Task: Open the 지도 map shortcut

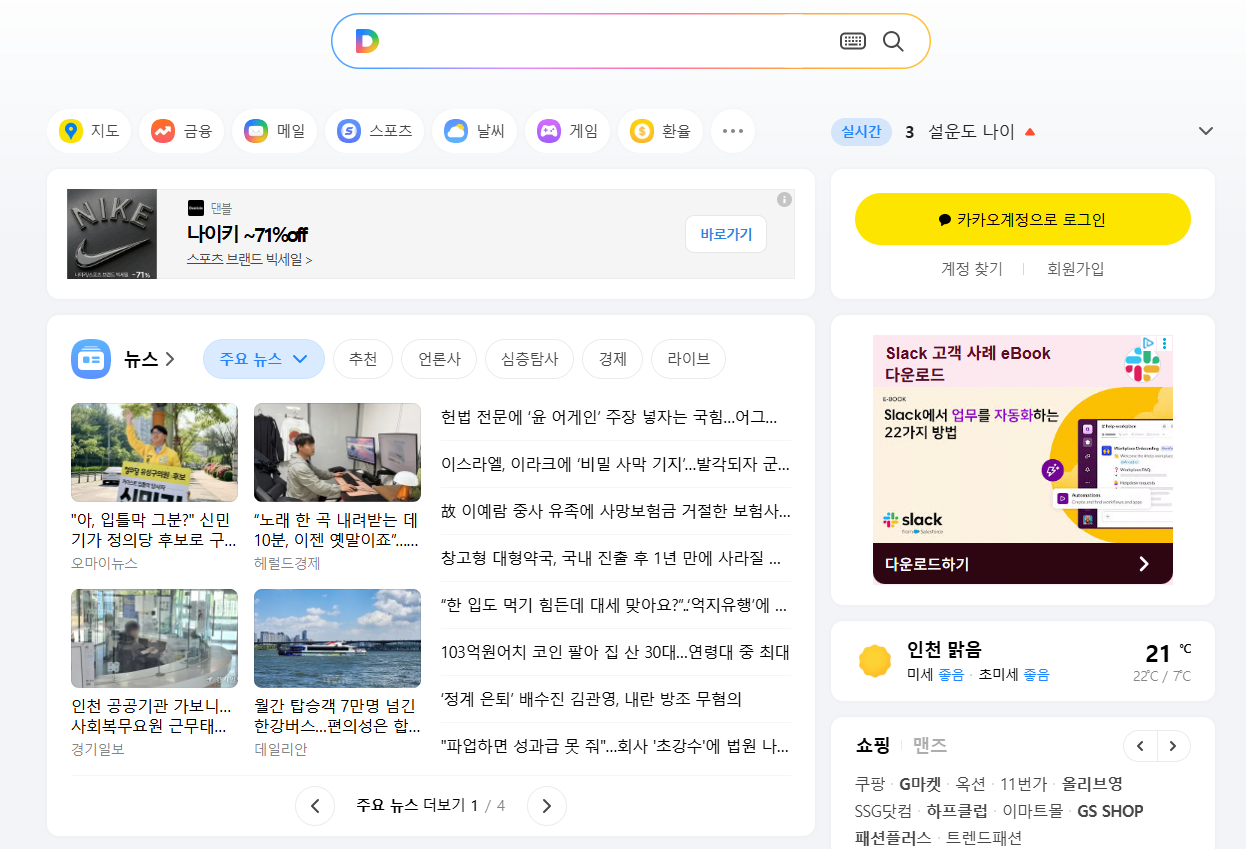Action: coord(89,131)
